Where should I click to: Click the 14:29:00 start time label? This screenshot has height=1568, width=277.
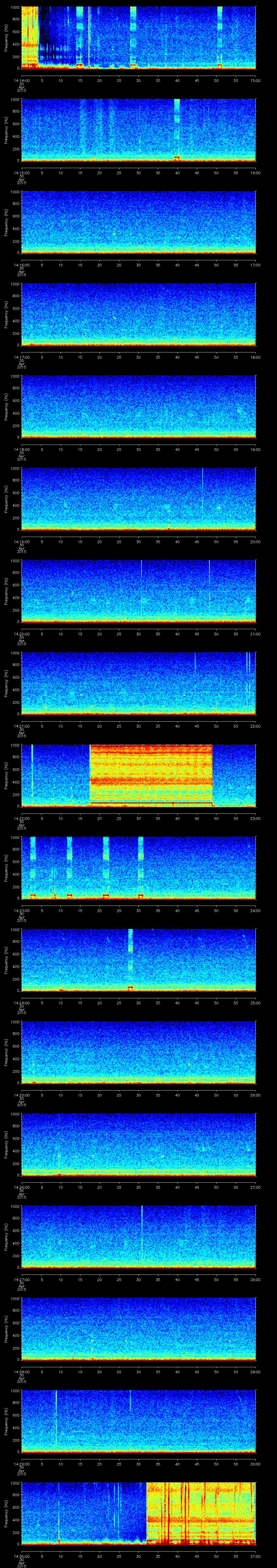point(21,1464)
